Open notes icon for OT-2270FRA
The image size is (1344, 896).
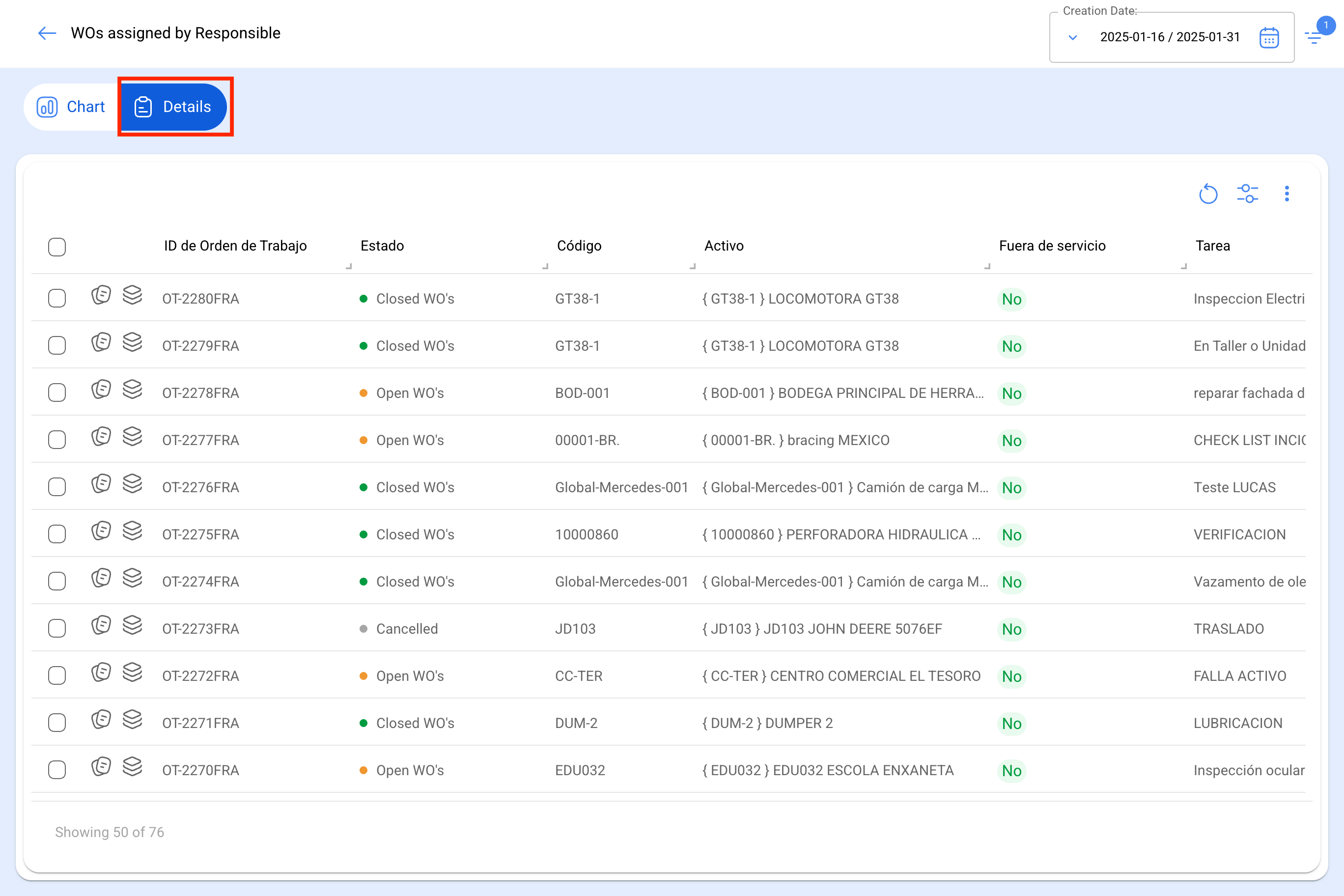[x=101, y=767]
